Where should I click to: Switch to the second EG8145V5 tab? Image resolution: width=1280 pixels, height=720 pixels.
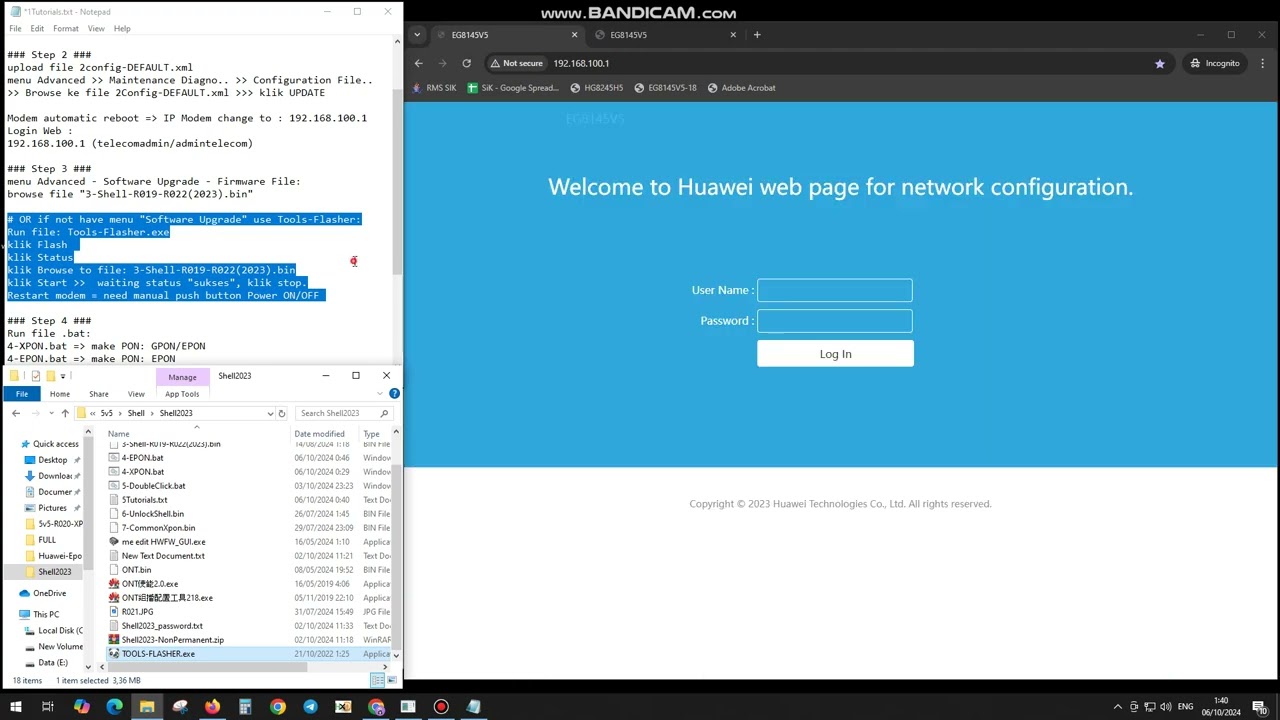pos(667,35)
